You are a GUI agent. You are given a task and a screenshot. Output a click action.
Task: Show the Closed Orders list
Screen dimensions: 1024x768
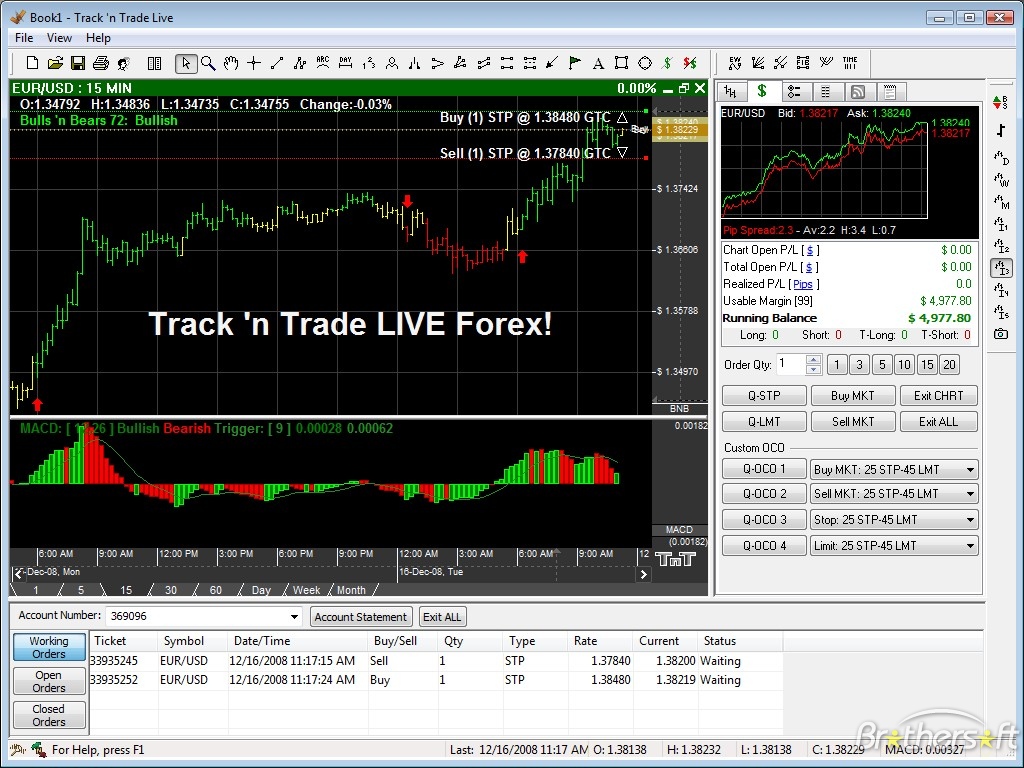[x=49, y=715]
